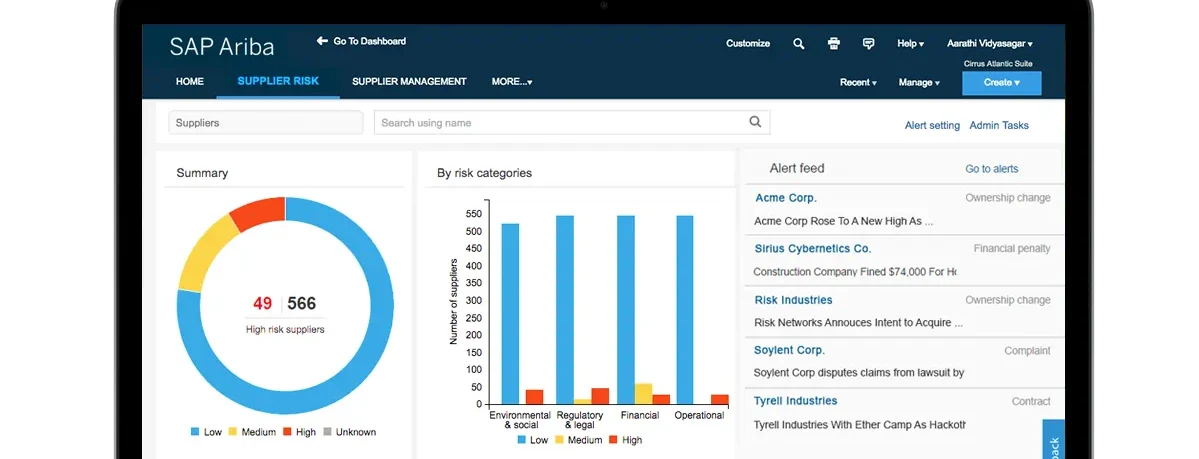Click the search magnifier icon in header
This screenshot has width=1199, height=459.
pos(798,44)
